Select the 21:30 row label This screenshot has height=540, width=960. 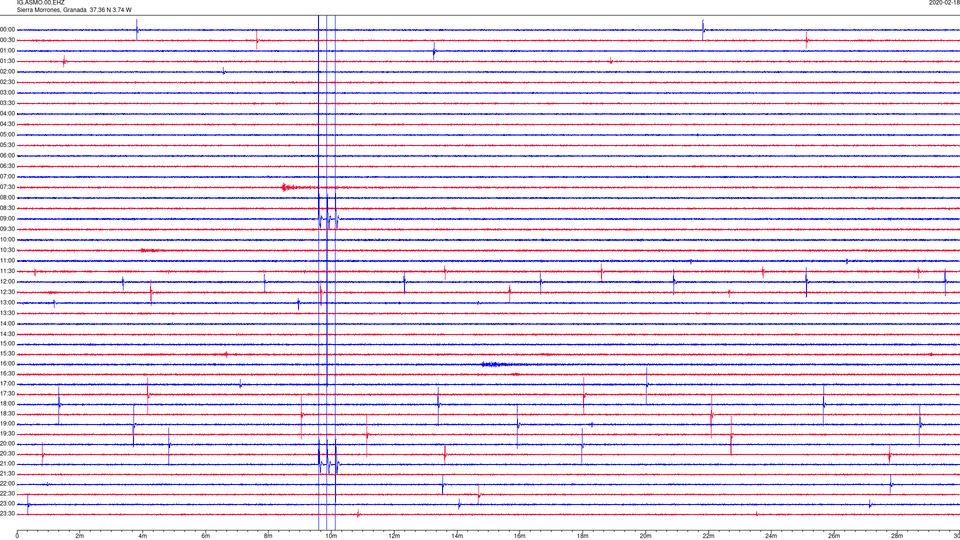[x=8, y=474]
